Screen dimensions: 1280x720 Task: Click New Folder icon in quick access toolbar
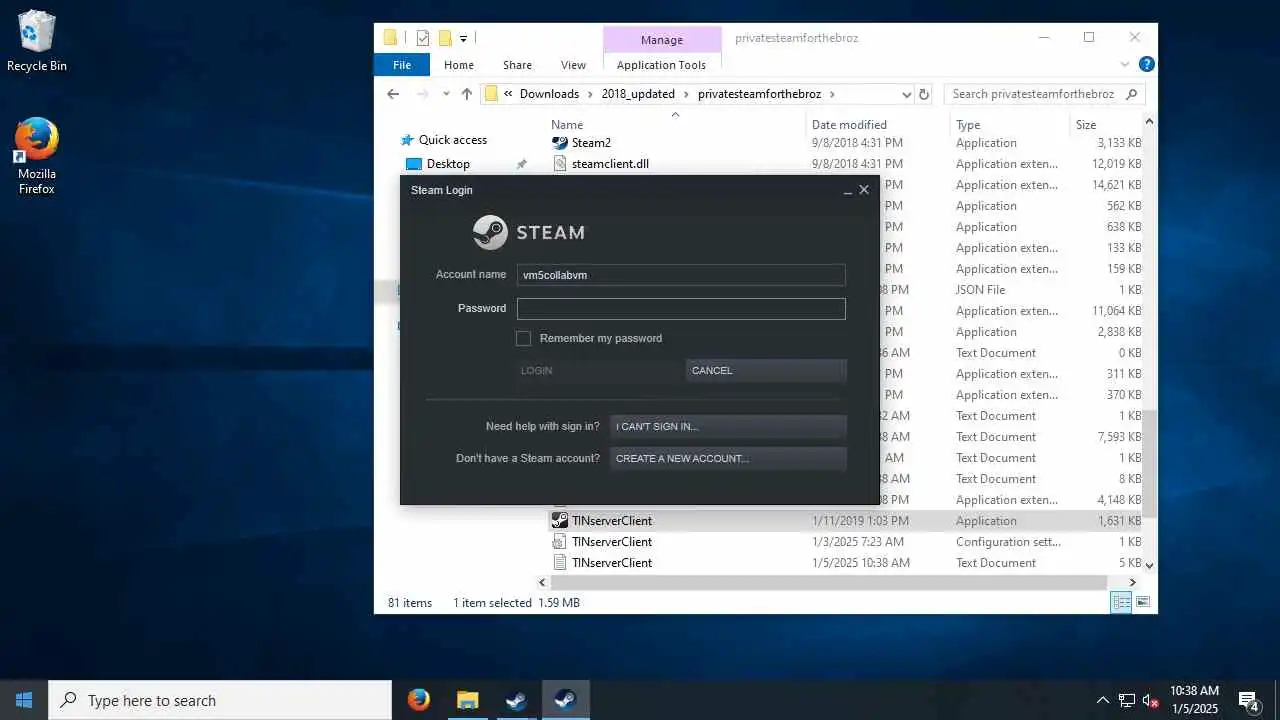pos(445,38)
